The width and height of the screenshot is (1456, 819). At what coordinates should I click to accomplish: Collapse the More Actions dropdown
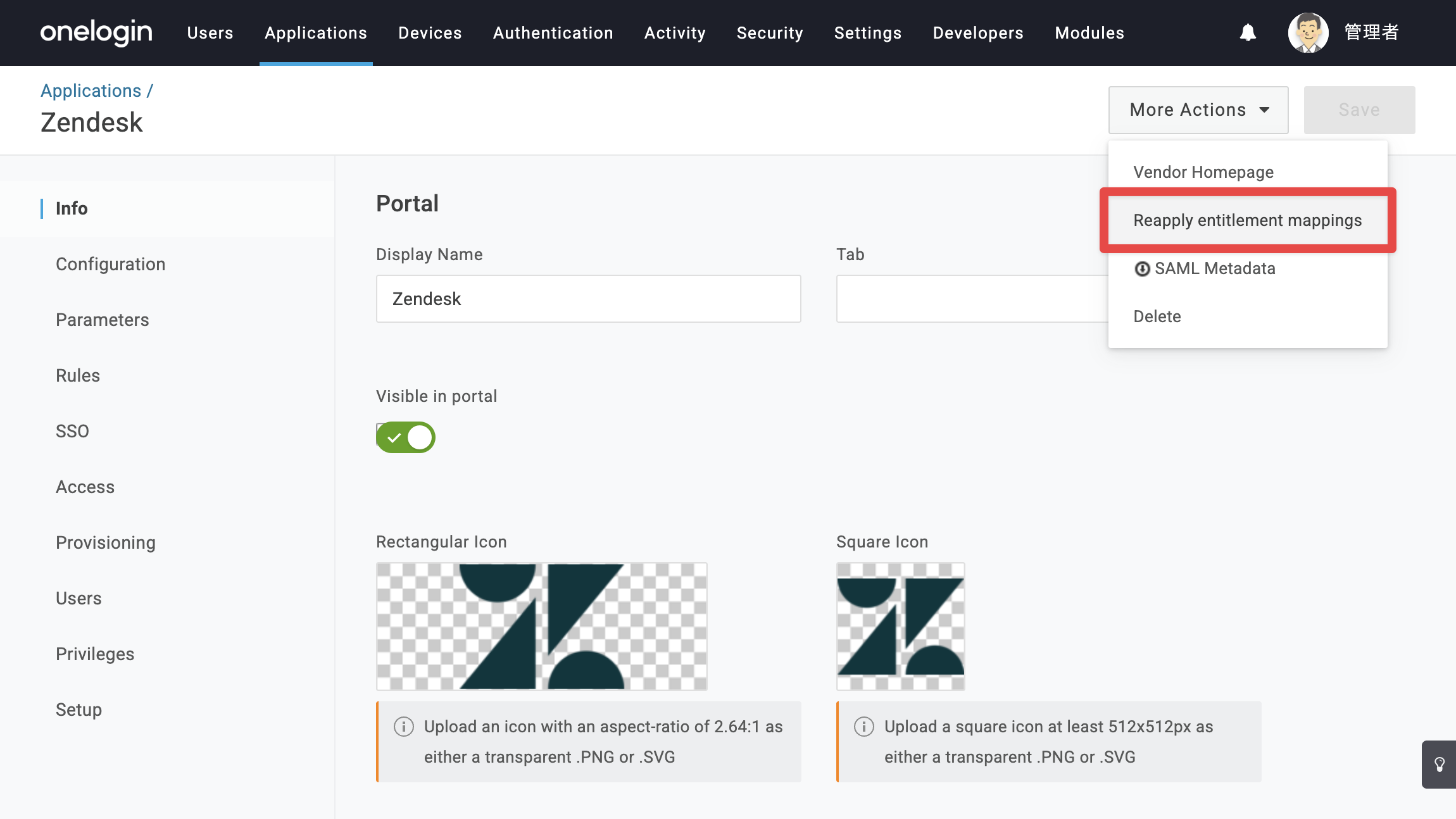tap(1198, 110)
